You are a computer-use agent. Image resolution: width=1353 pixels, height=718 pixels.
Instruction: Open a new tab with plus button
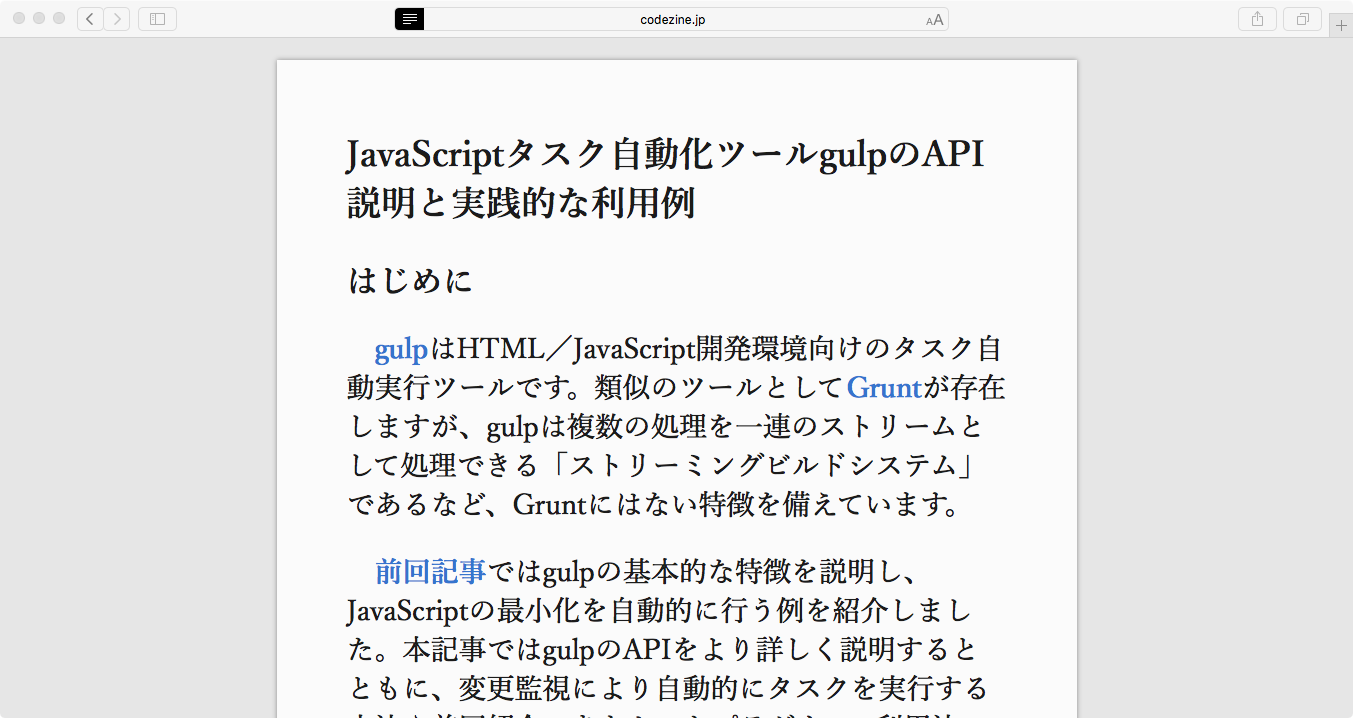pos(1341,26)
